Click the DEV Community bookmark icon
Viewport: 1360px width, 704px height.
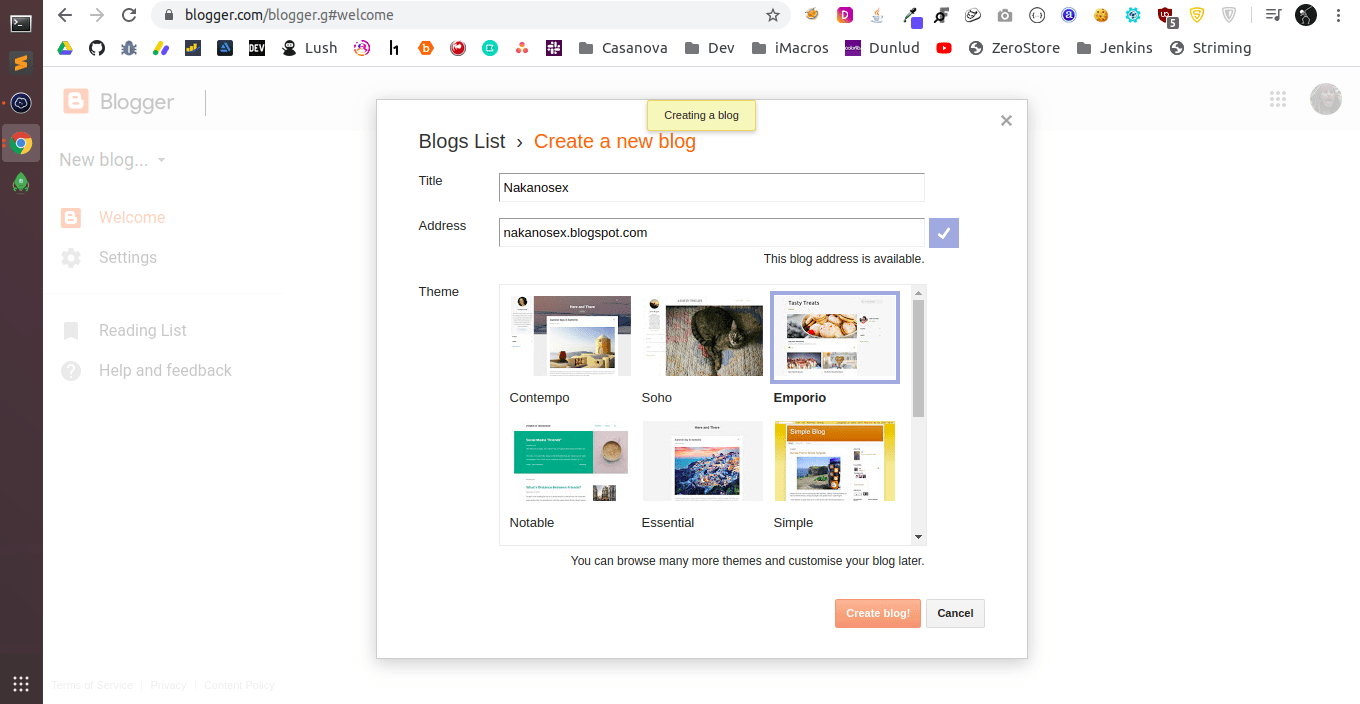pyautogui.click(x=256, y=47)
